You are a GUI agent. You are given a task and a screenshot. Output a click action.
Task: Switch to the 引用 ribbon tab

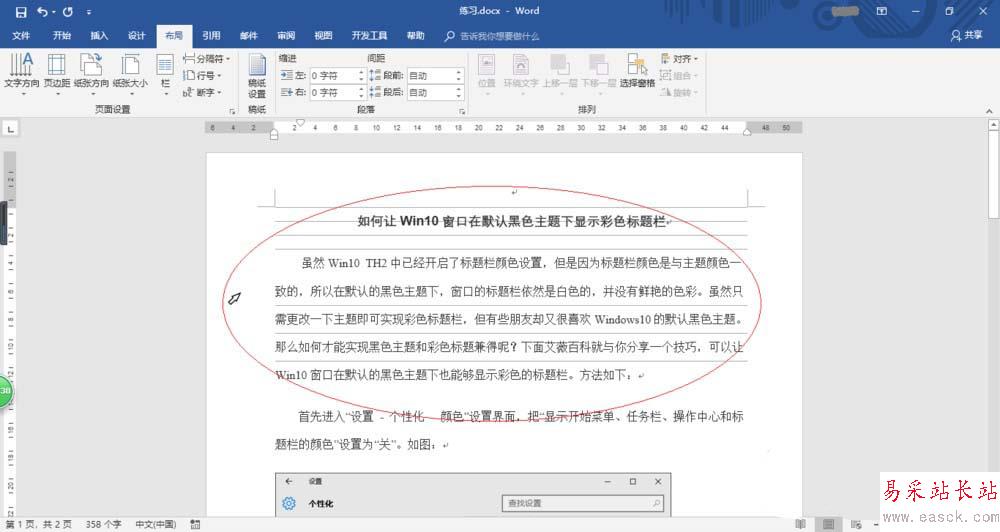(211, 36)
